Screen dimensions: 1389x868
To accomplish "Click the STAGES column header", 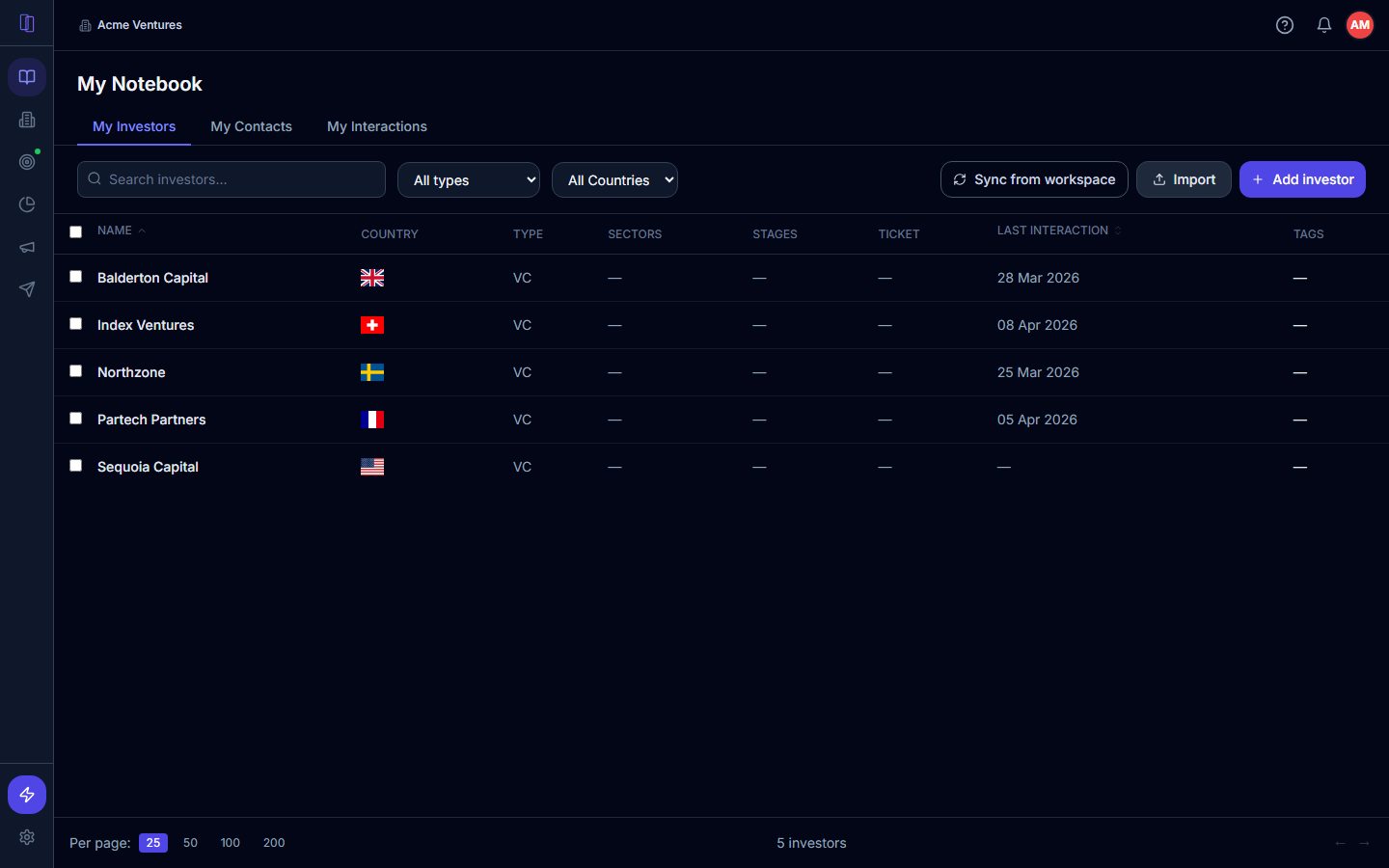I will [775, 234].
